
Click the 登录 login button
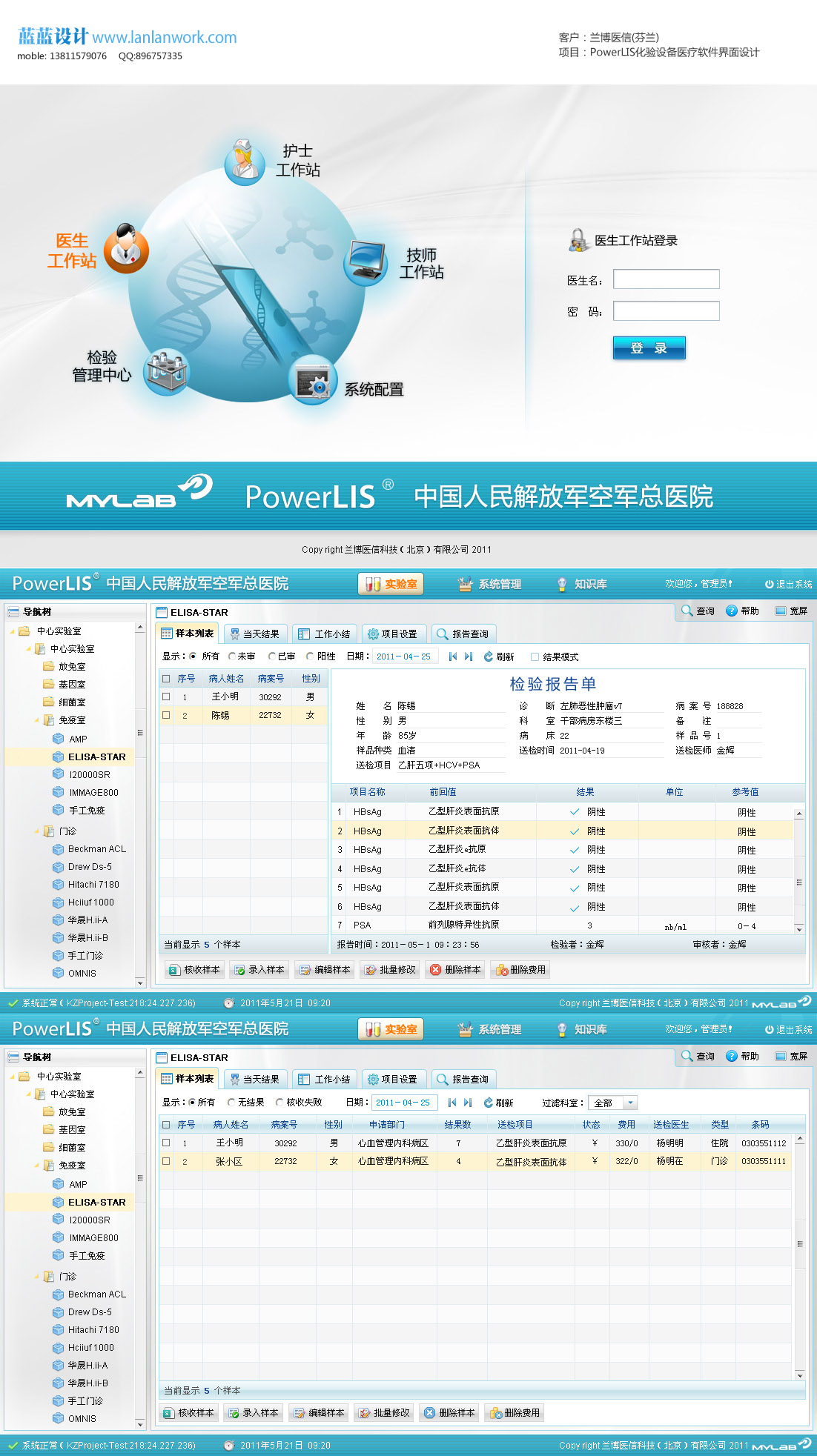point(649,348)
